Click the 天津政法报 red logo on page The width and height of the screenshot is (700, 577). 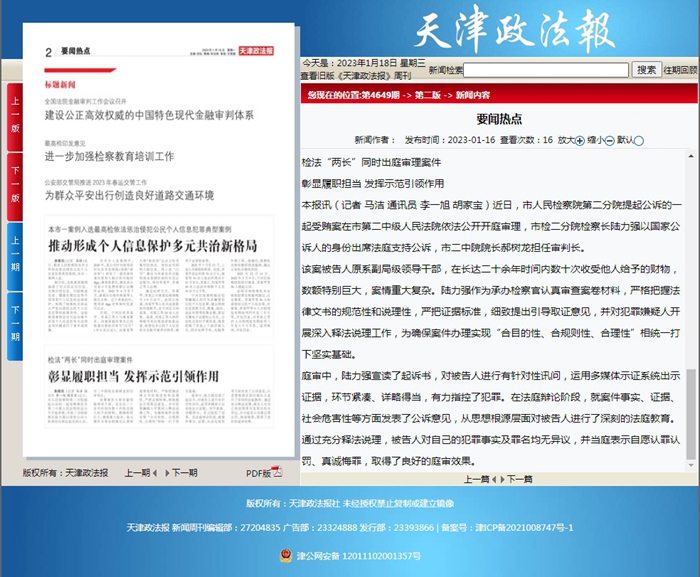256,51
